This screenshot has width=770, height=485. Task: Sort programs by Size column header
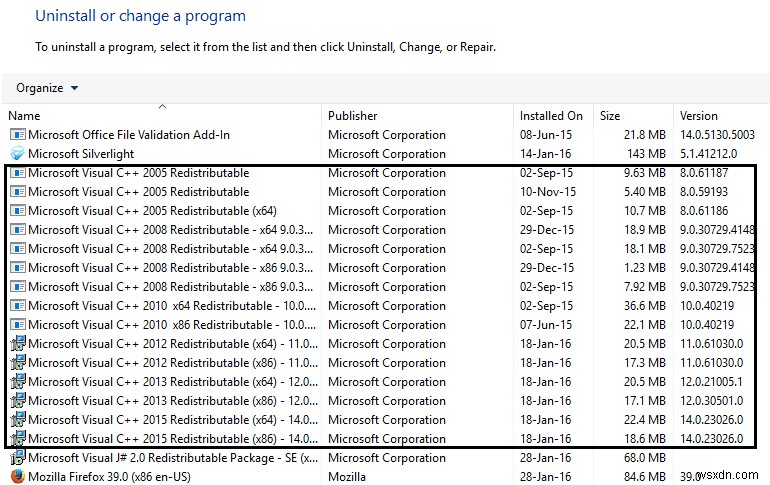coord(609,116)
